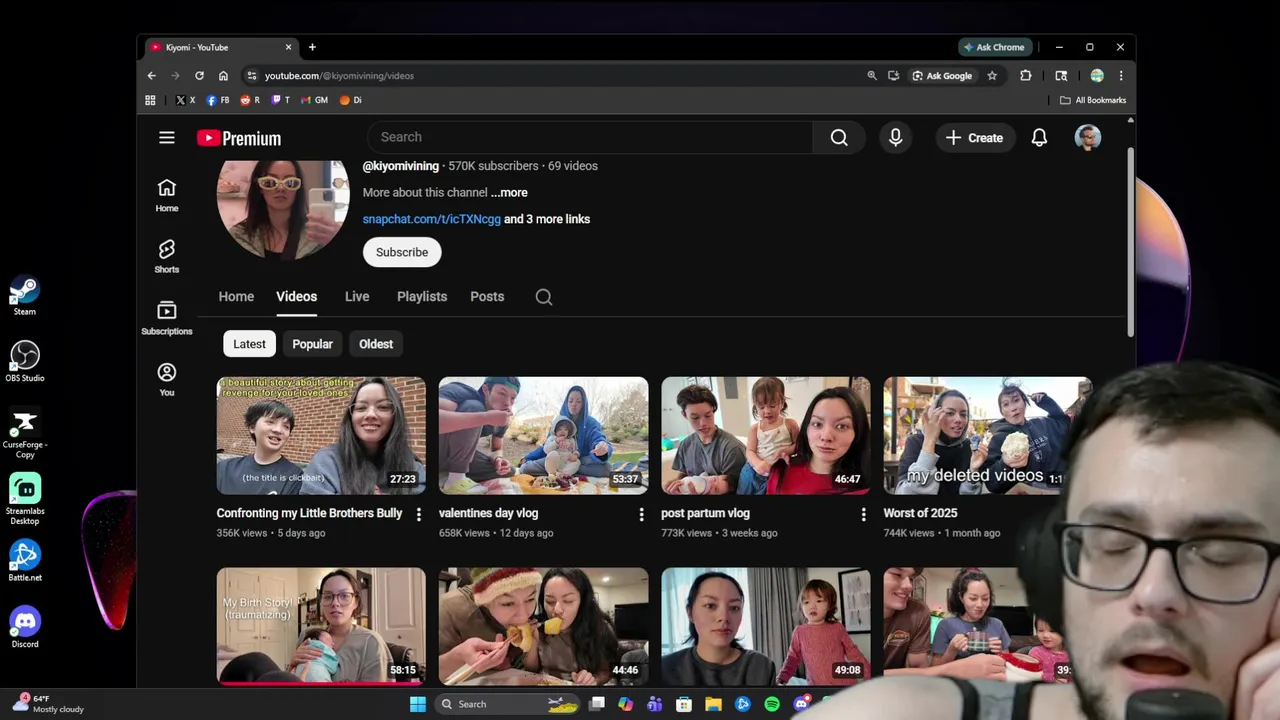
Task: Click the Windows taskbar Search box
Action: pyautogui.click(x=509, y=704)
